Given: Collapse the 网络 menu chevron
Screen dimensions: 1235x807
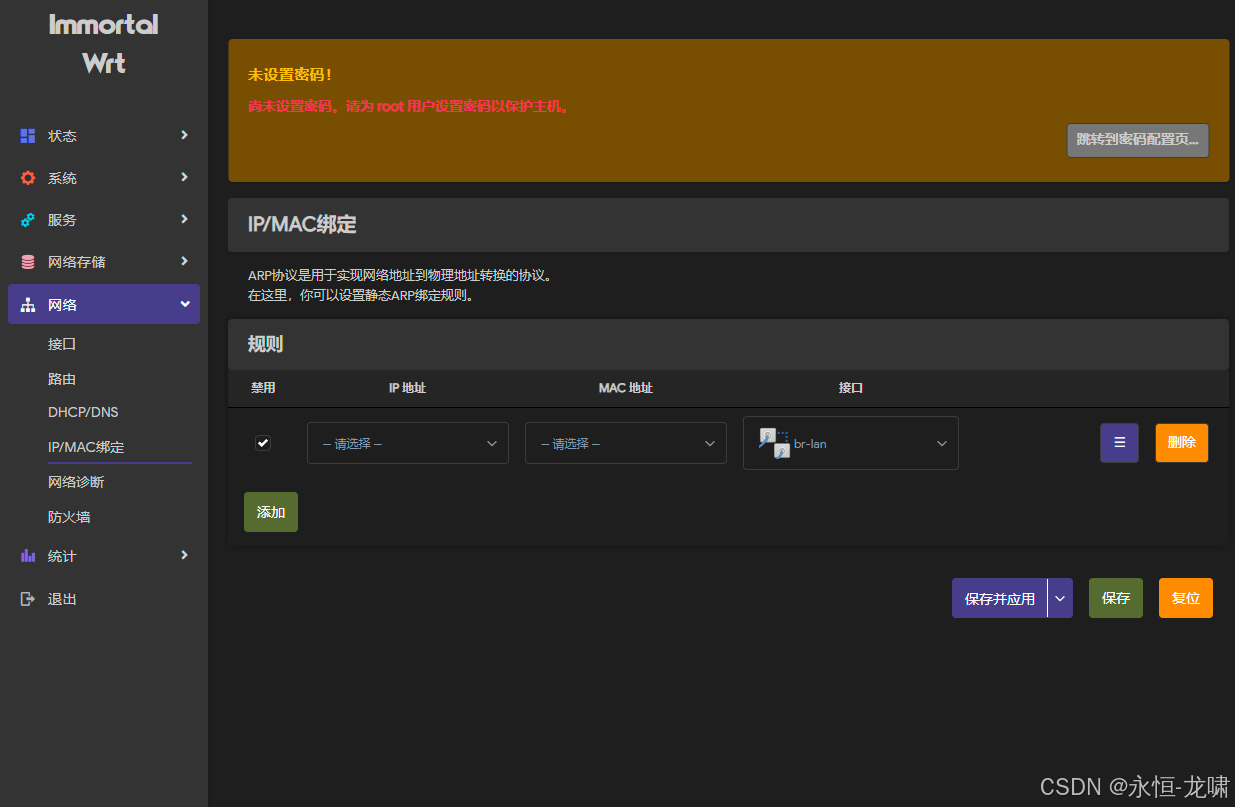Looking at the screenshot, I should point(184,304).
